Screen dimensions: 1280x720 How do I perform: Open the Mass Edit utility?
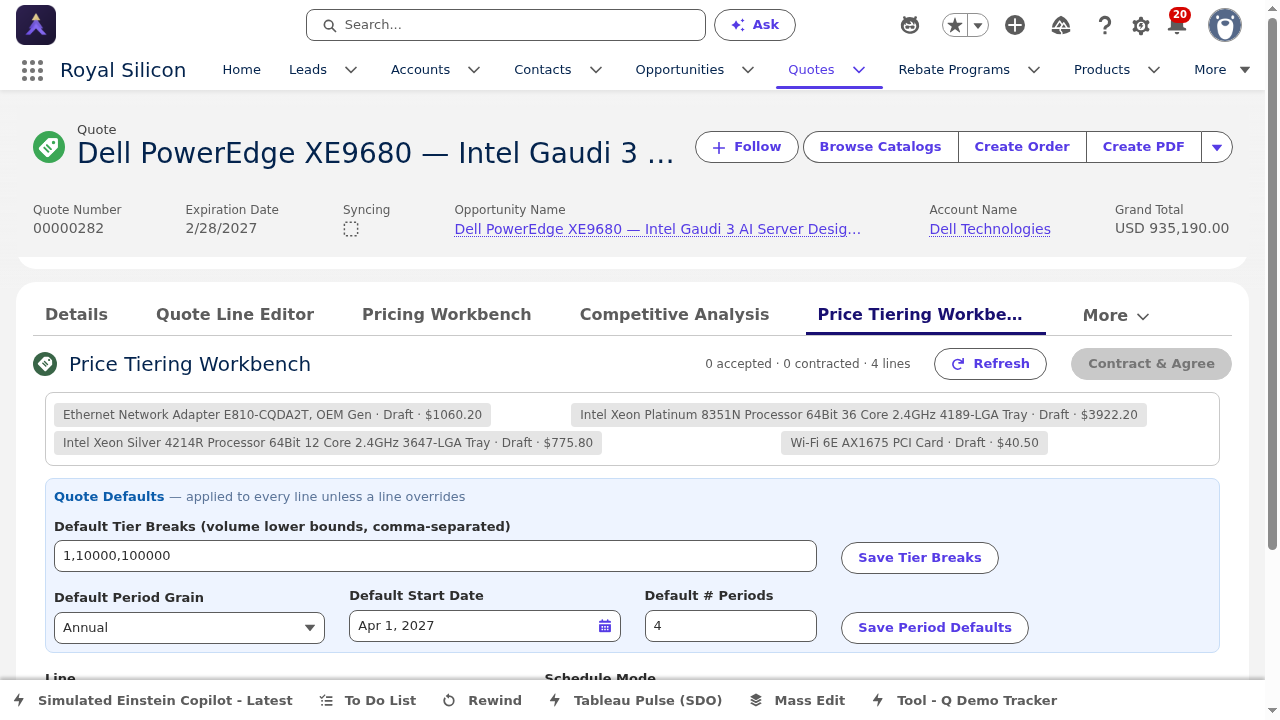pos(797,700)
